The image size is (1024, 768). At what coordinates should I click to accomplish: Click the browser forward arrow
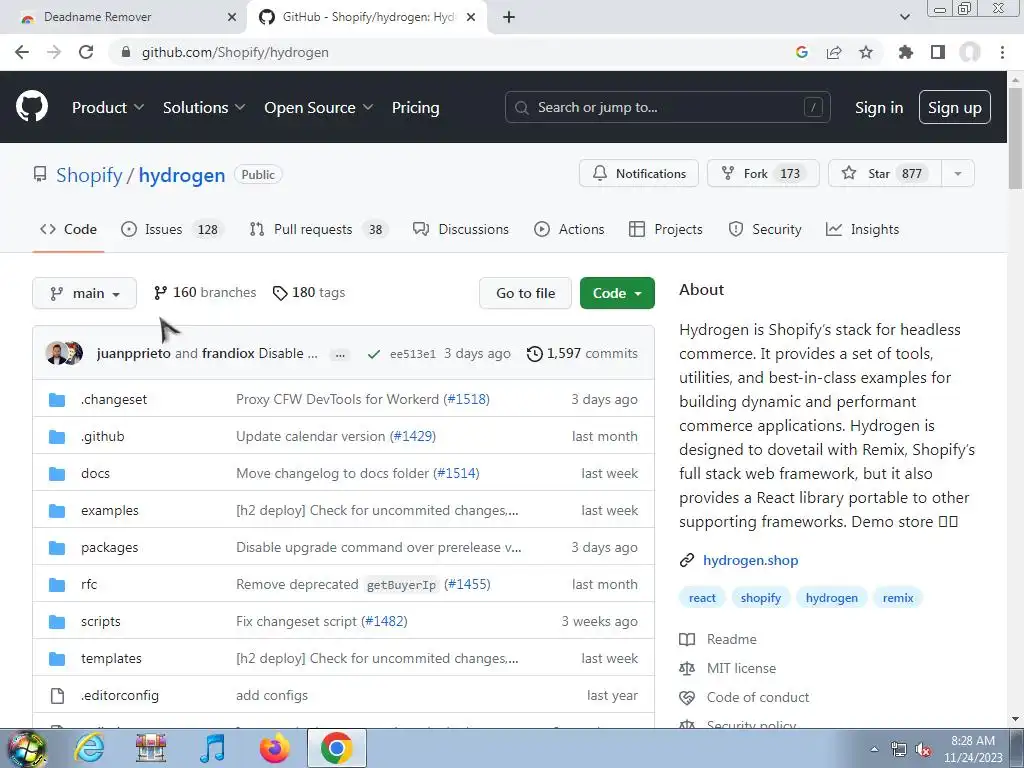[54, 52]
